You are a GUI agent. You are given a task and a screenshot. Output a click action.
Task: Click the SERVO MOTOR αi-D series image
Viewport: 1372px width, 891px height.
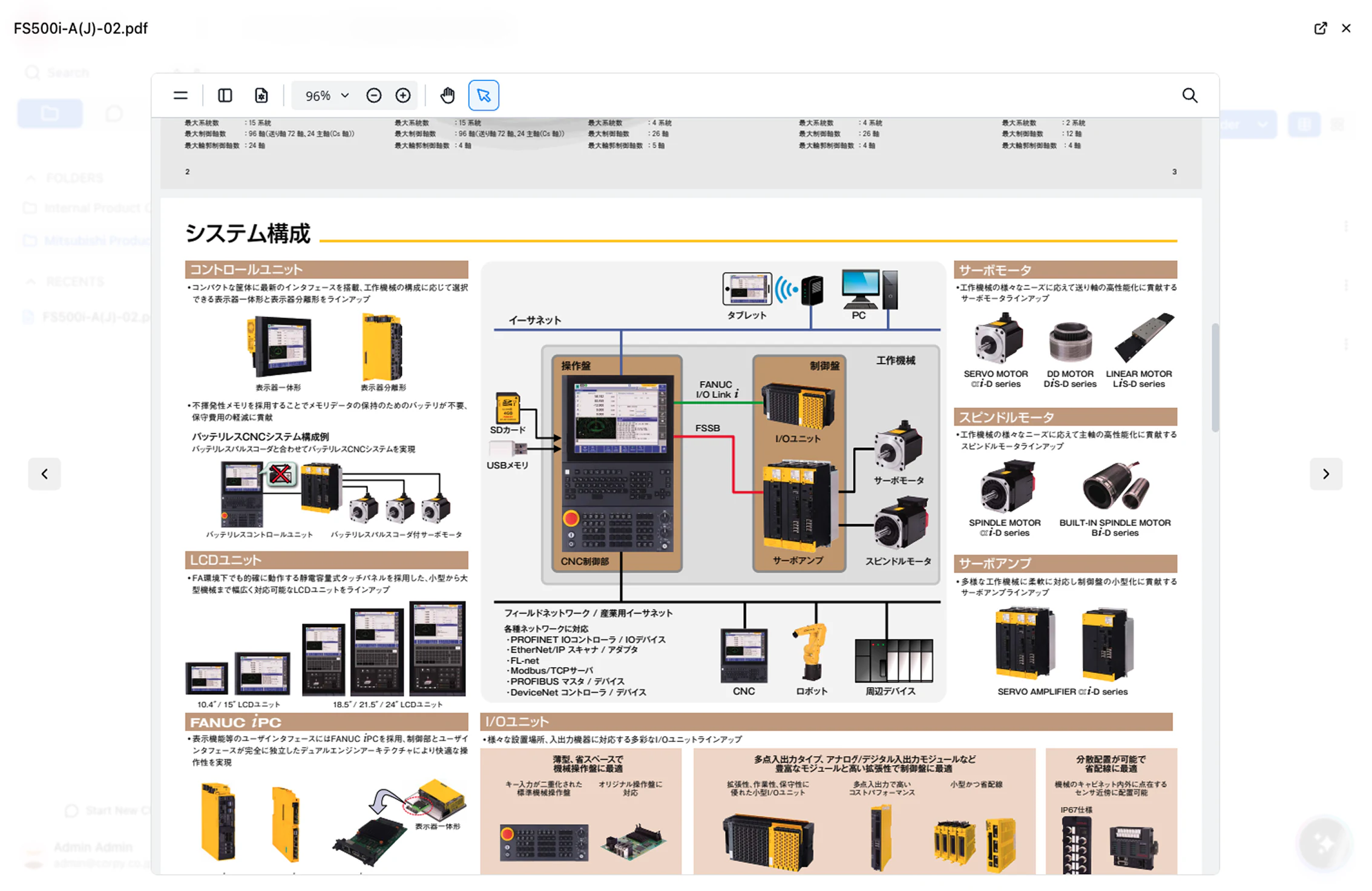[998, 338]
